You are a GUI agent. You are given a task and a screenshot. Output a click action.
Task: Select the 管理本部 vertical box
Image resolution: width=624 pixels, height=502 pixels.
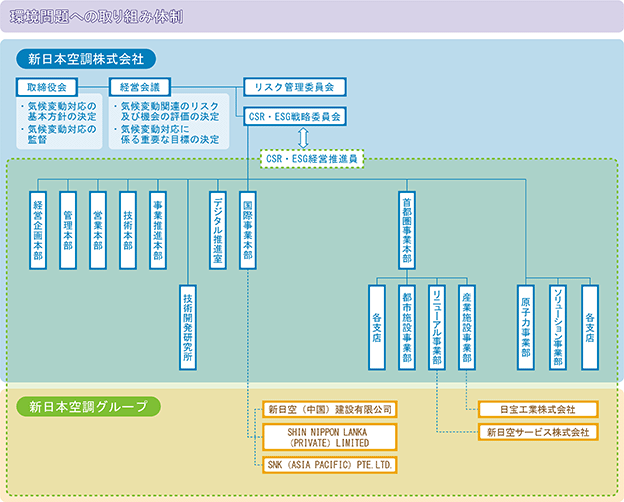coord(68,230)
